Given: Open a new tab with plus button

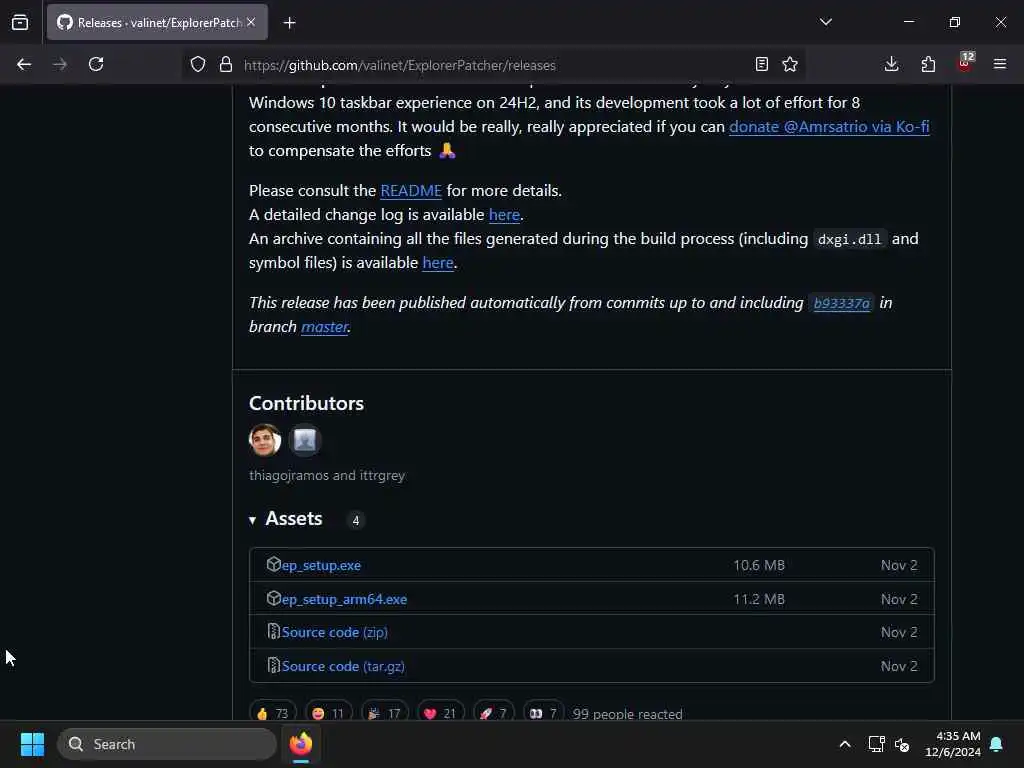Looking at the screenshot, I should [289, 23].
